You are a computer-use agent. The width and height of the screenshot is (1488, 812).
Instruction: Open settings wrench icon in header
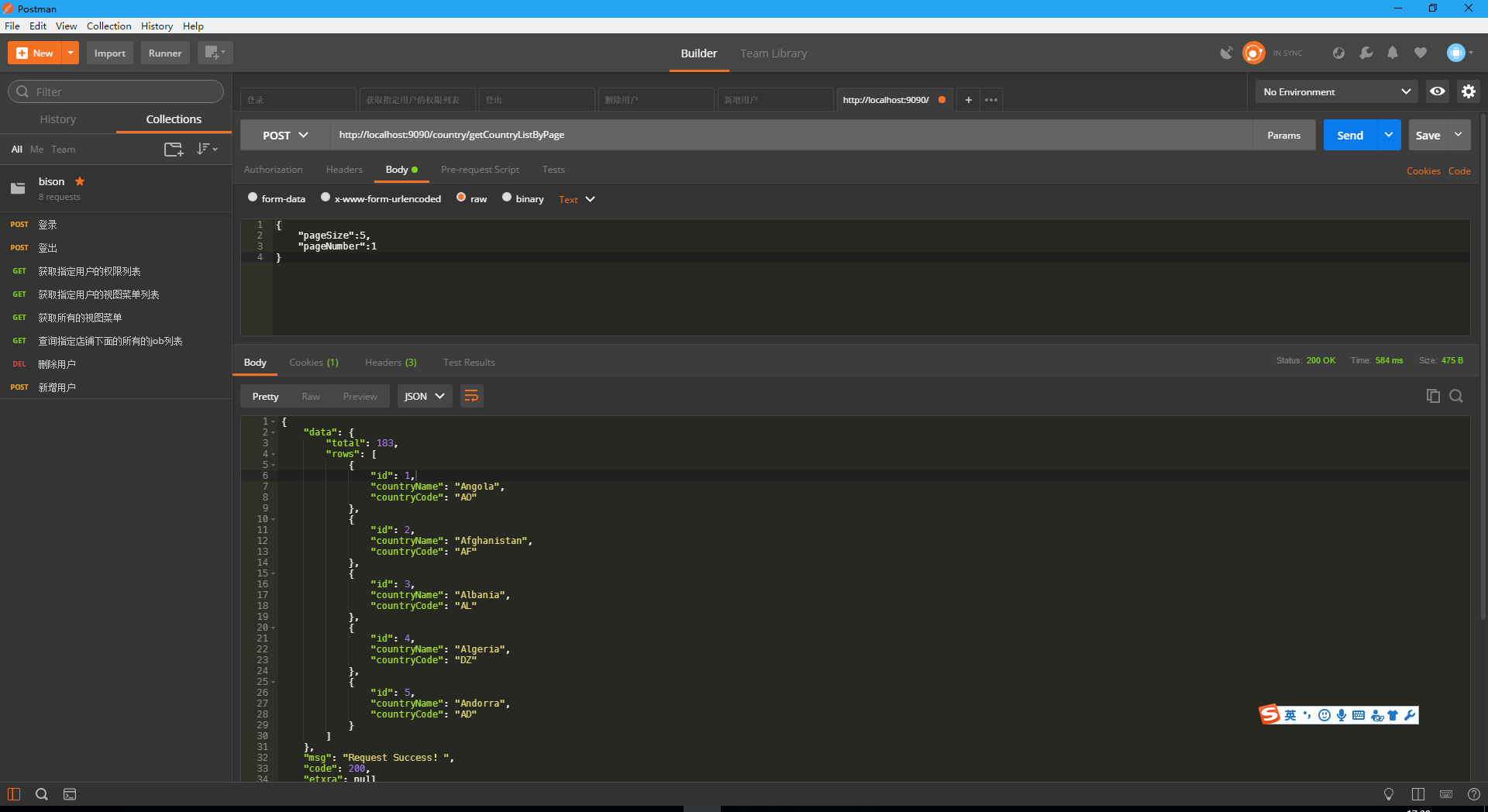1366,53
